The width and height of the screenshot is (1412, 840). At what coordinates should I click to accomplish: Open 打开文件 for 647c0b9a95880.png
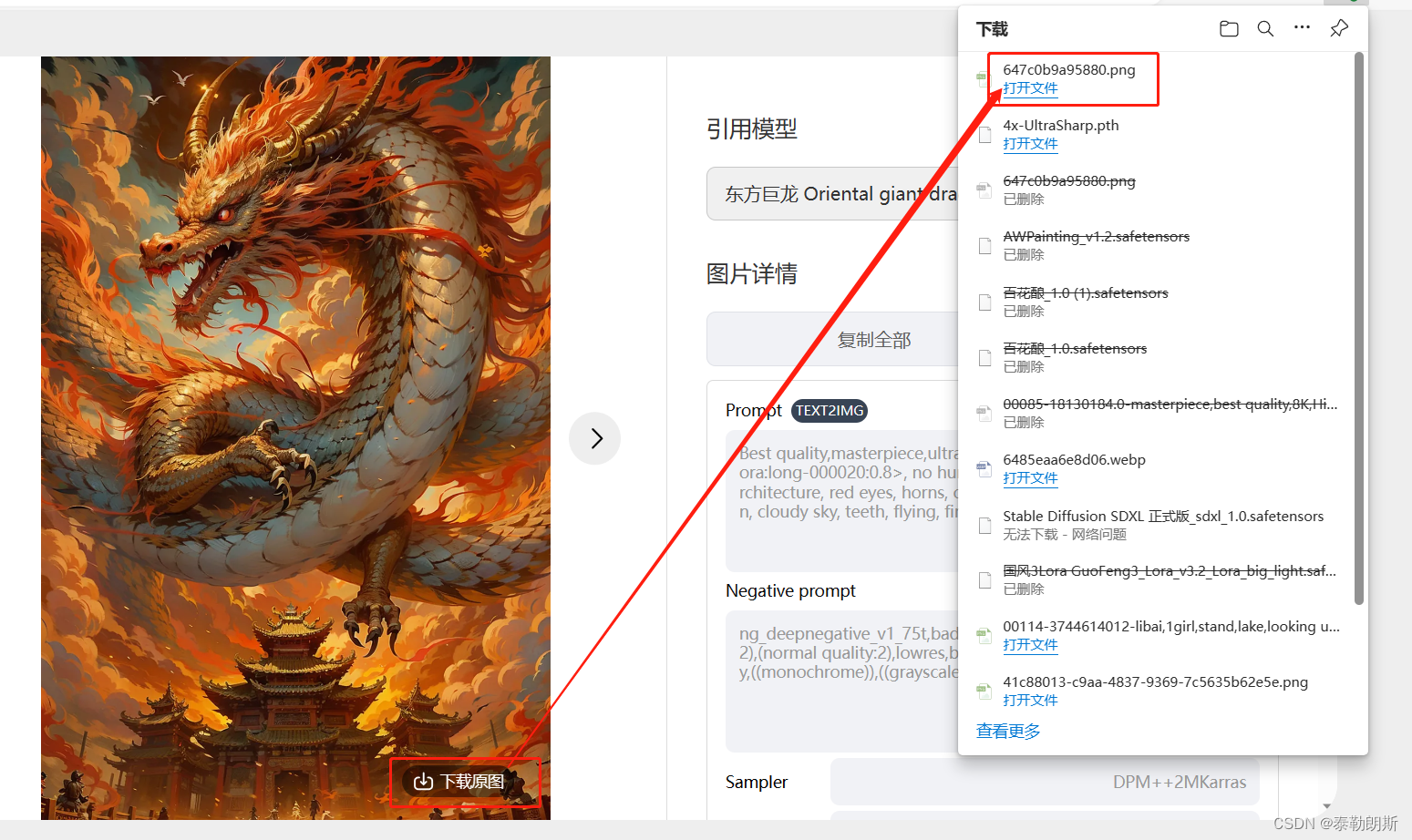1030,88
